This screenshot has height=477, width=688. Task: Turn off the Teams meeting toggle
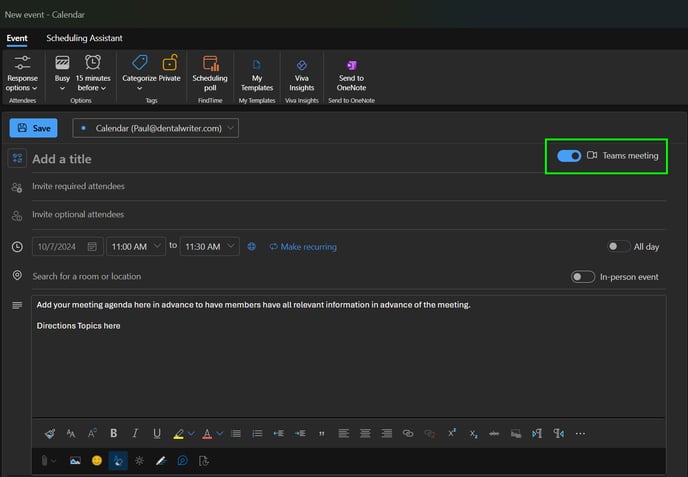click(569, 156)
